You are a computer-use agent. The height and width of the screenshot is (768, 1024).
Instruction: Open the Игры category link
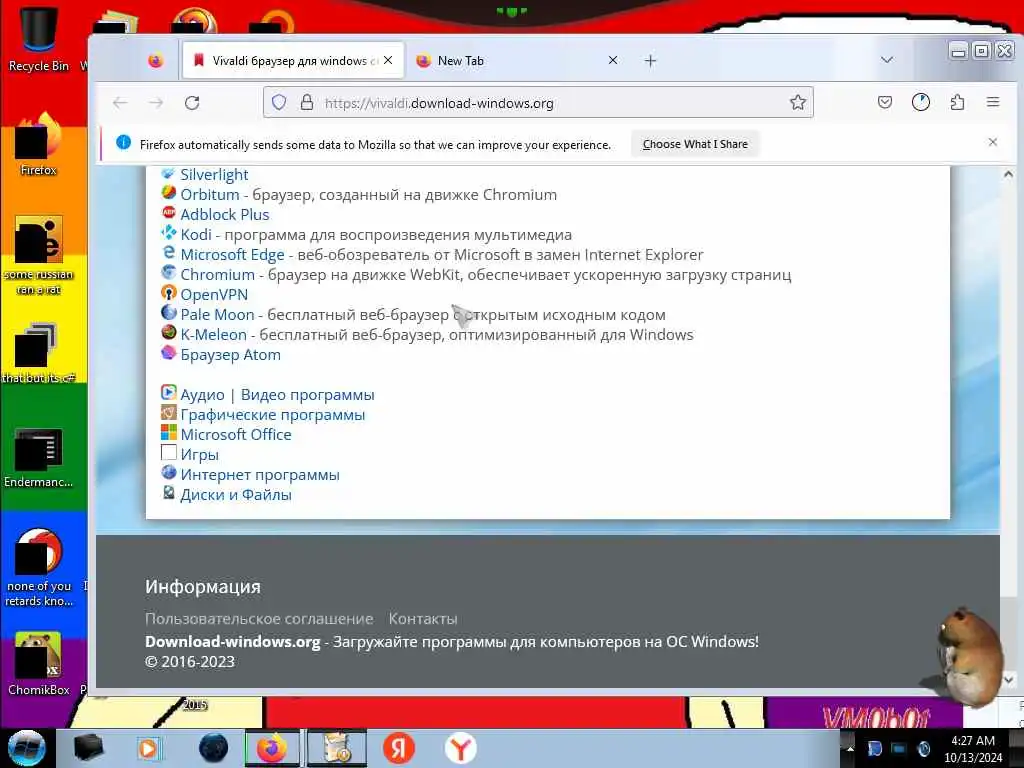pyautogui.click(x=199, y=455)
